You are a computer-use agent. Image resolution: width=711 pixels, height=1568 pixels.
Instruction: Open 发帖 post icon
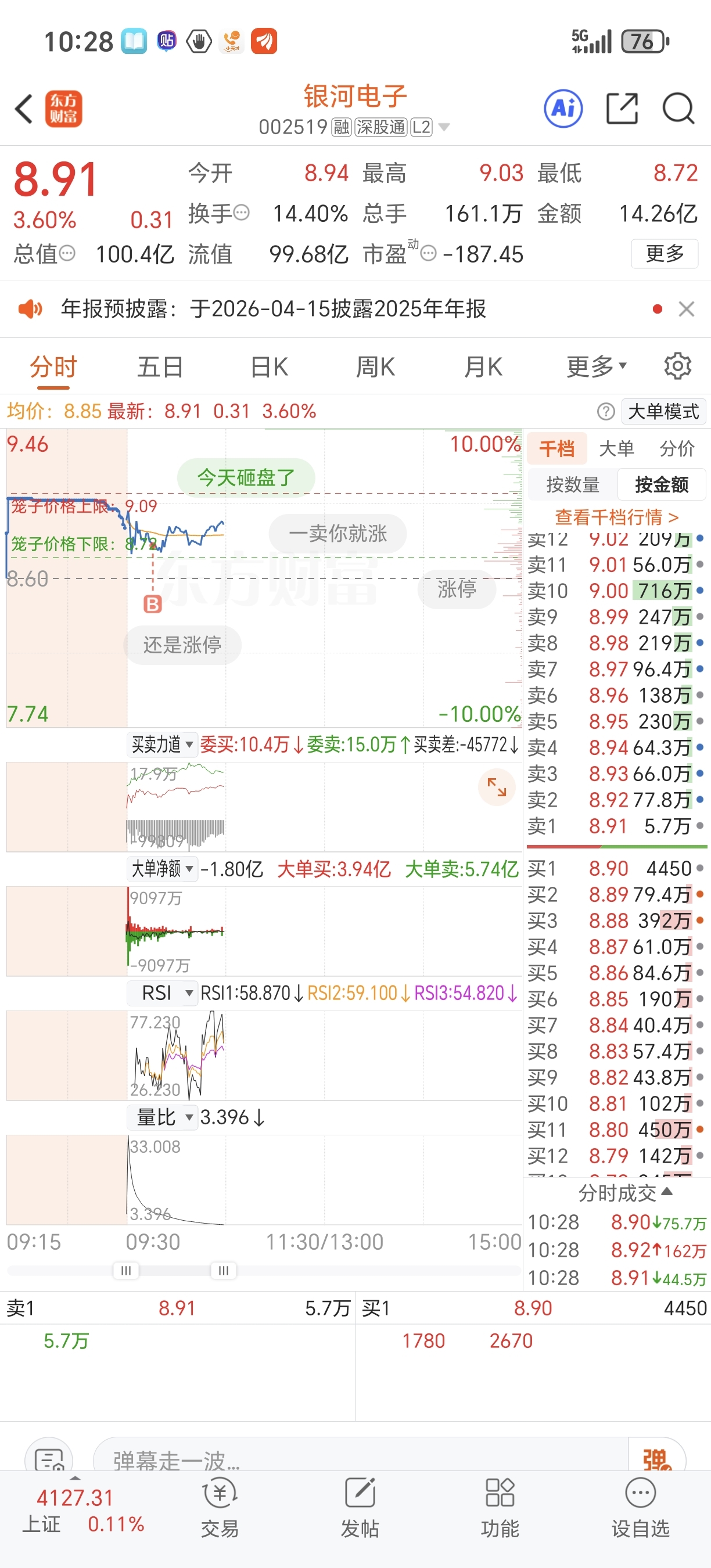360,1506
